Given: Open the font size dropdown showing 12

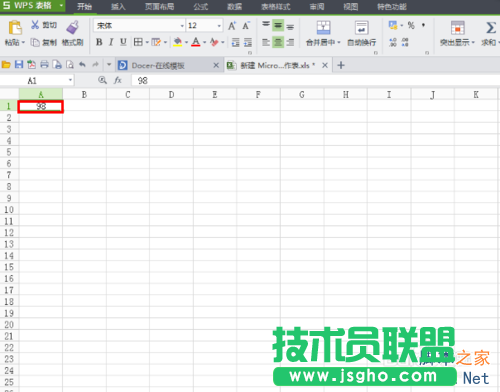Looking at the screenshot, I should tap(219, 26).
